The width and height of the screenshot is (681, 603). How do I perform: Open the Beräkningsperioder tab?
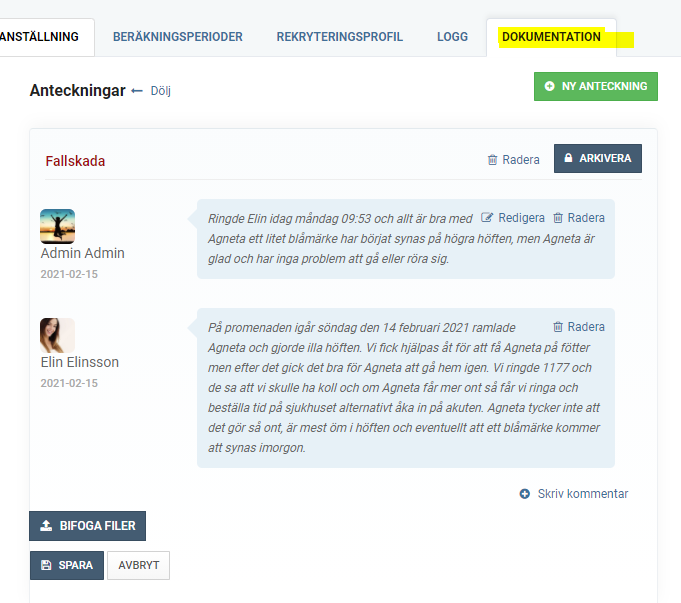point(178,37)
